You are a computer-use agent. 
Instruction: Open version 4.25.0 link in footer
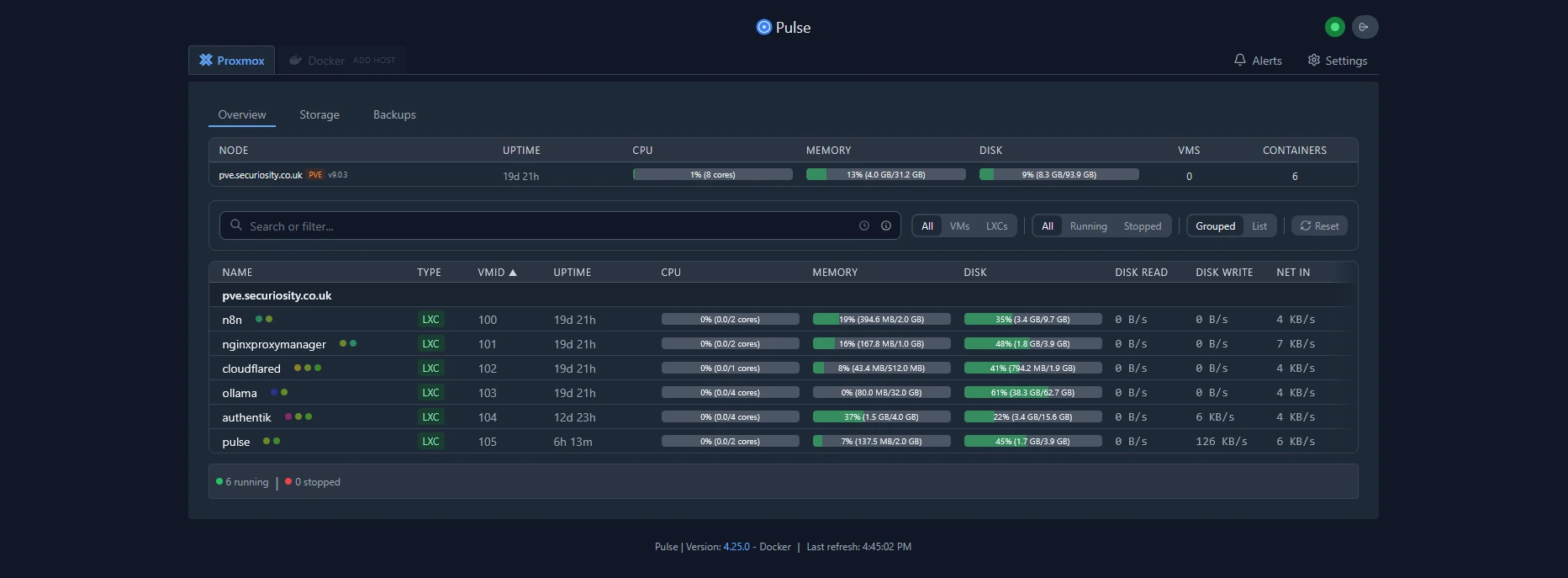[736, 547]
